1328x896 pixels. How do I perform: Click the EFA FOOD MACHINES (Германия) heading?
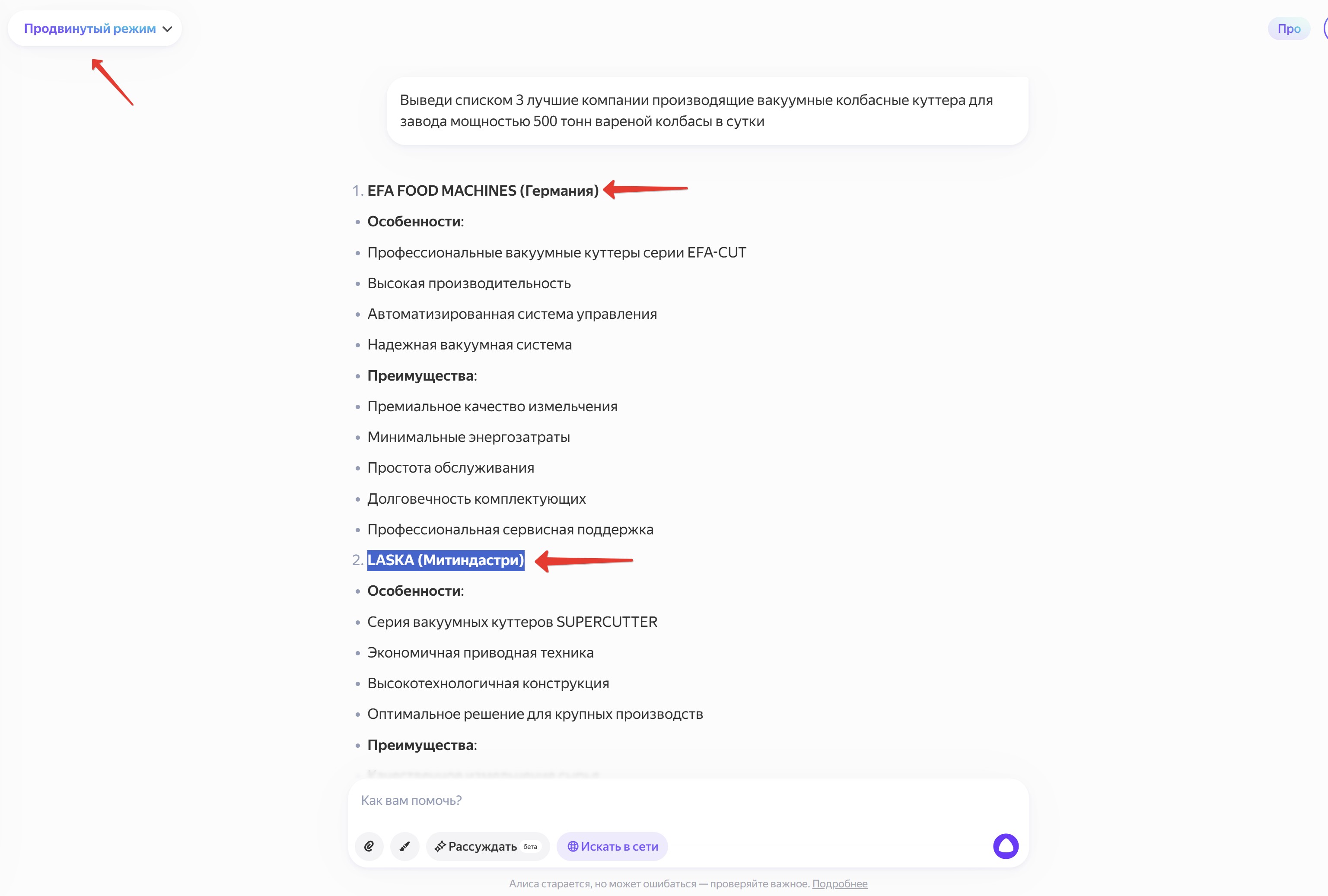pyautogui.click(x=483, y=191)
